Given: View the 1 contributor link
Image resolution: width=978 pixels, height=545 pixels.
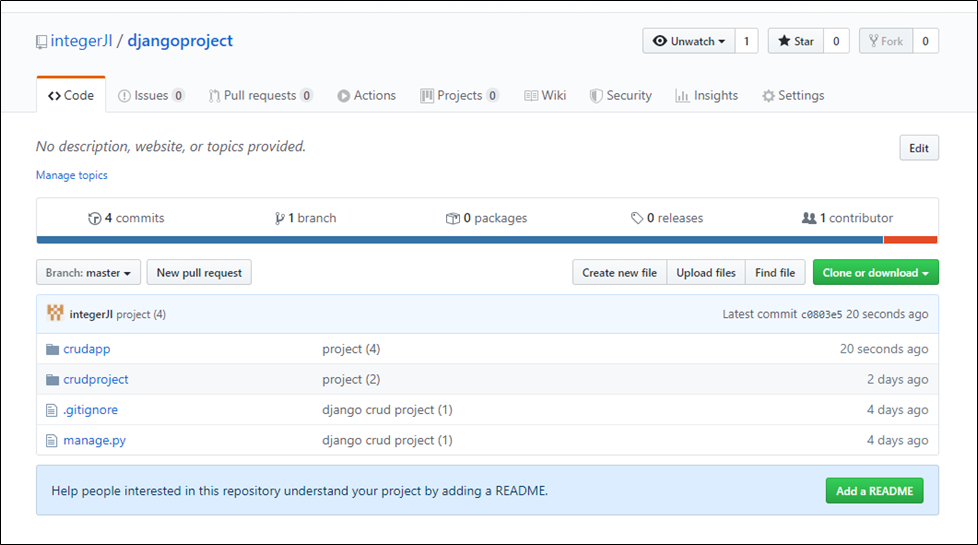Looking at the screenshot, I should click(x=847, y=218).
